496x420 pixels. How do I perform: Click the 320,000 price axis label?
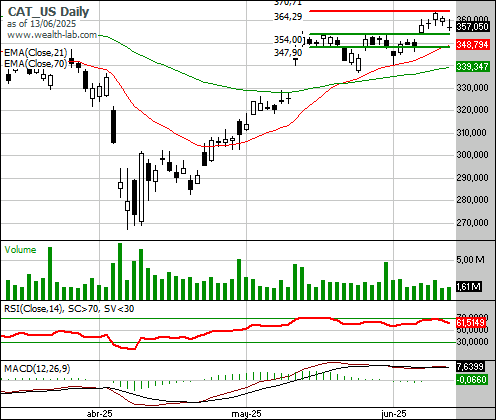pyautogui.click(x=472, y=110)
